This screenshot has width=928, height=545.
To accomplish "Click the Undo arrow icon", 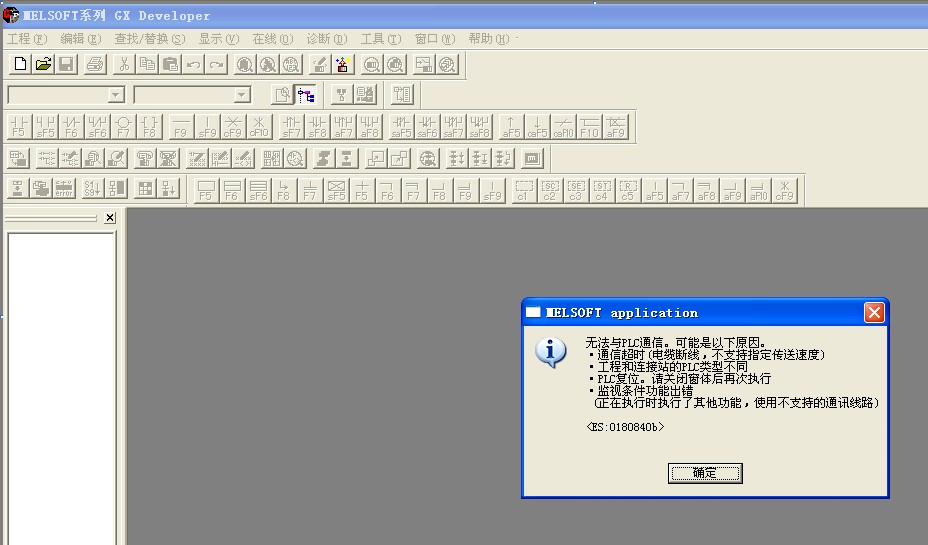I will [194, 65].
